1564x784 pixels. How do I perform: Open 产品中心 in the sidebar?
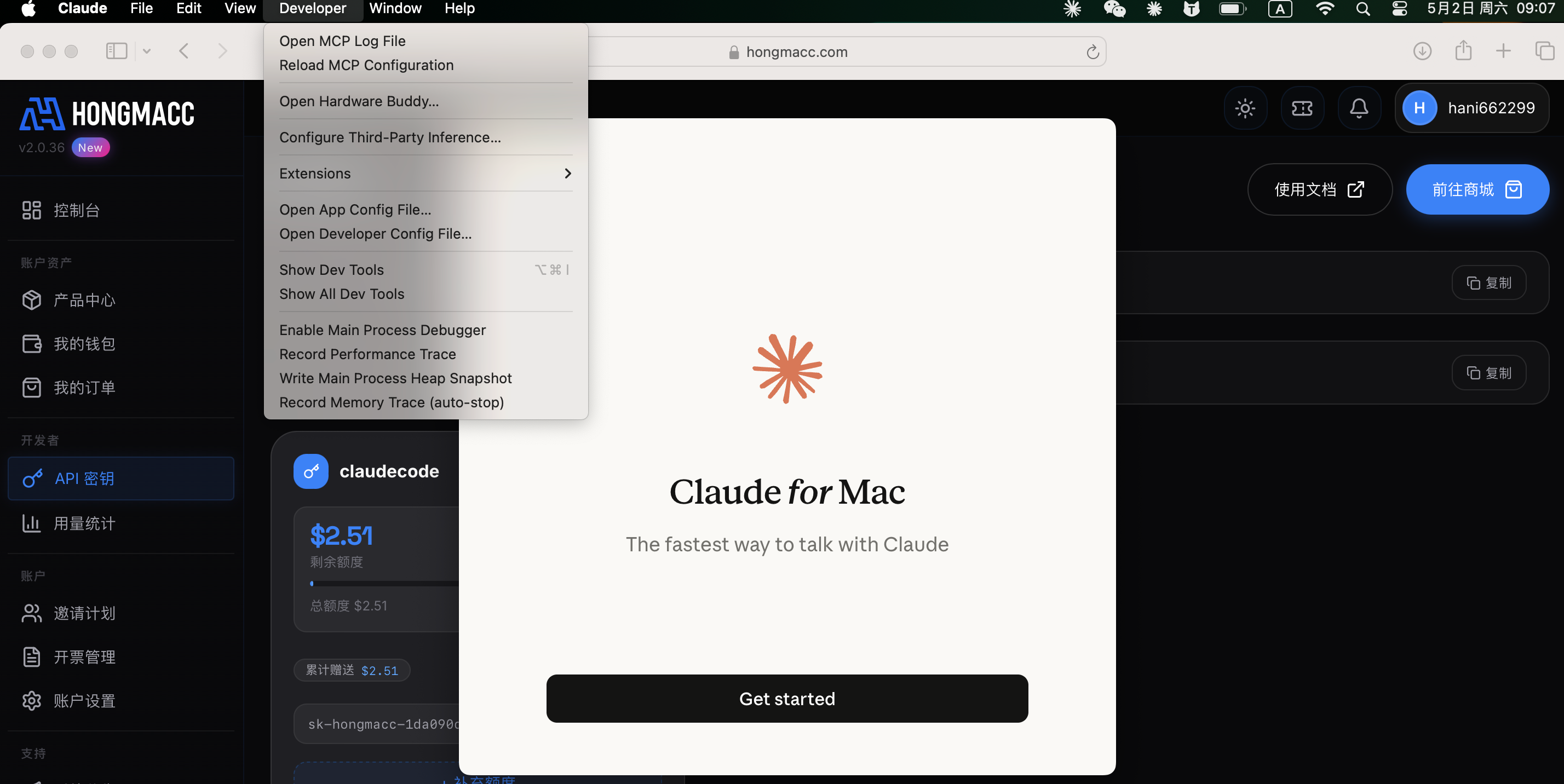point(122,301)
